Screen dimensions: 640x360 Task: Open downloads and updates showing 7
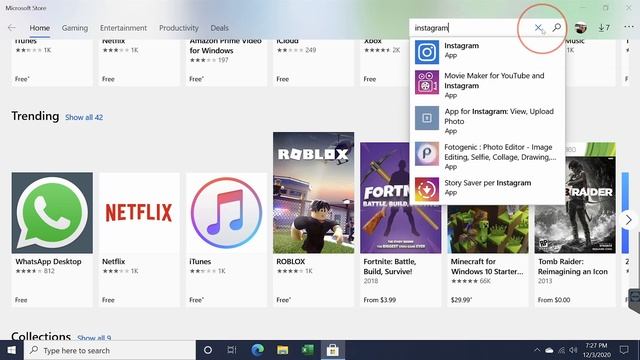[x=604, y=28]
